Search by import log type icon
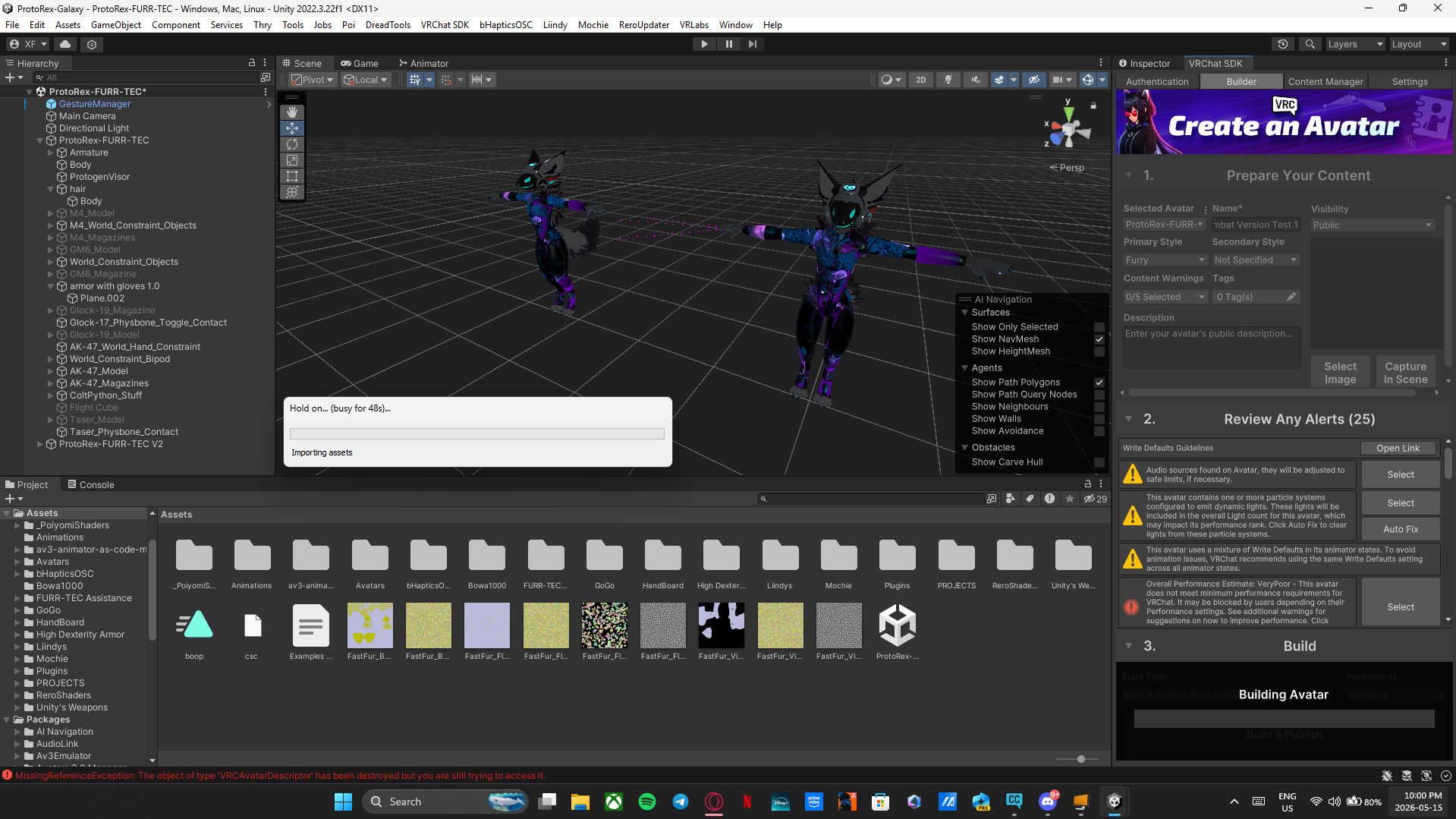 click(x=1049, y=499)
